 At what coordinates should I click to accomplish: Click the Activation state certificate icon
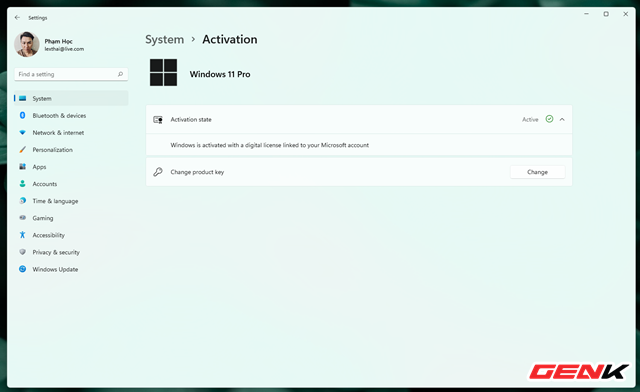click(158, 120)
